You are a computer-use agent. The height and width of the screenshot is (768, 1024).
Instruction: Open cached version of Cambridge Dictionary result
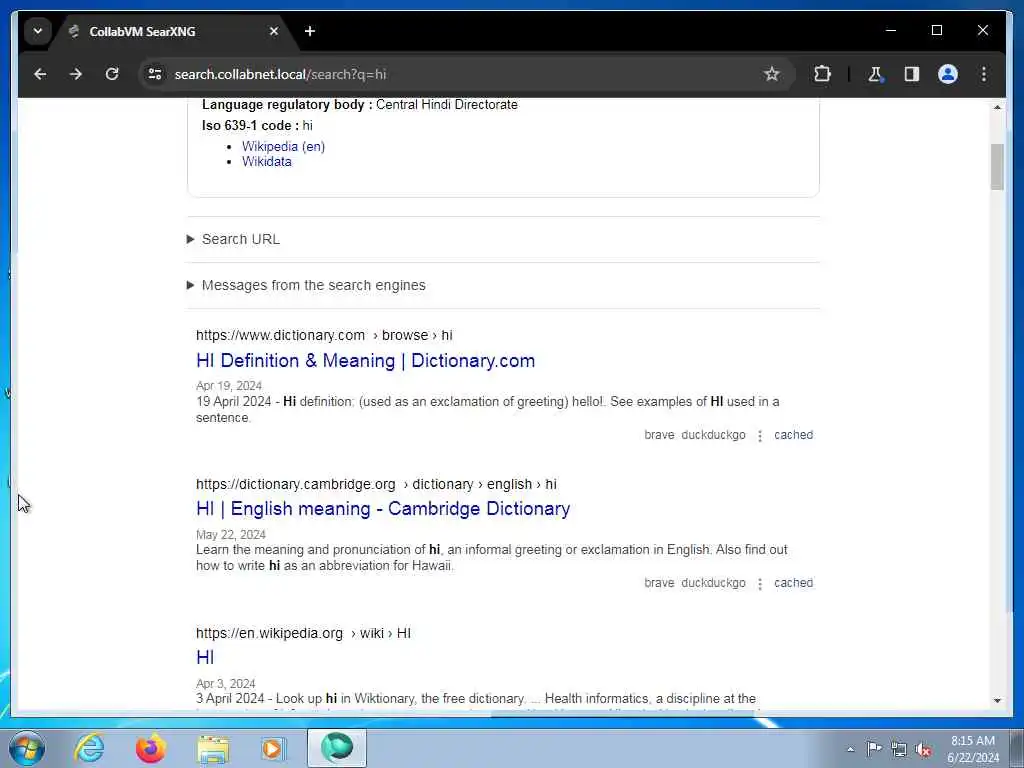tap(793, 583)
